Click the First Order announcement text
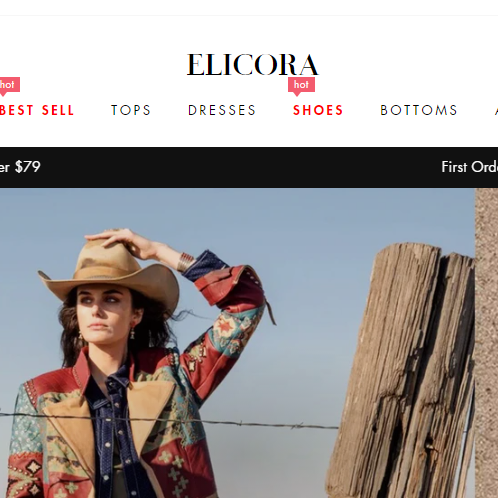Viewport: 498px width, 498px height. [469, 167]
